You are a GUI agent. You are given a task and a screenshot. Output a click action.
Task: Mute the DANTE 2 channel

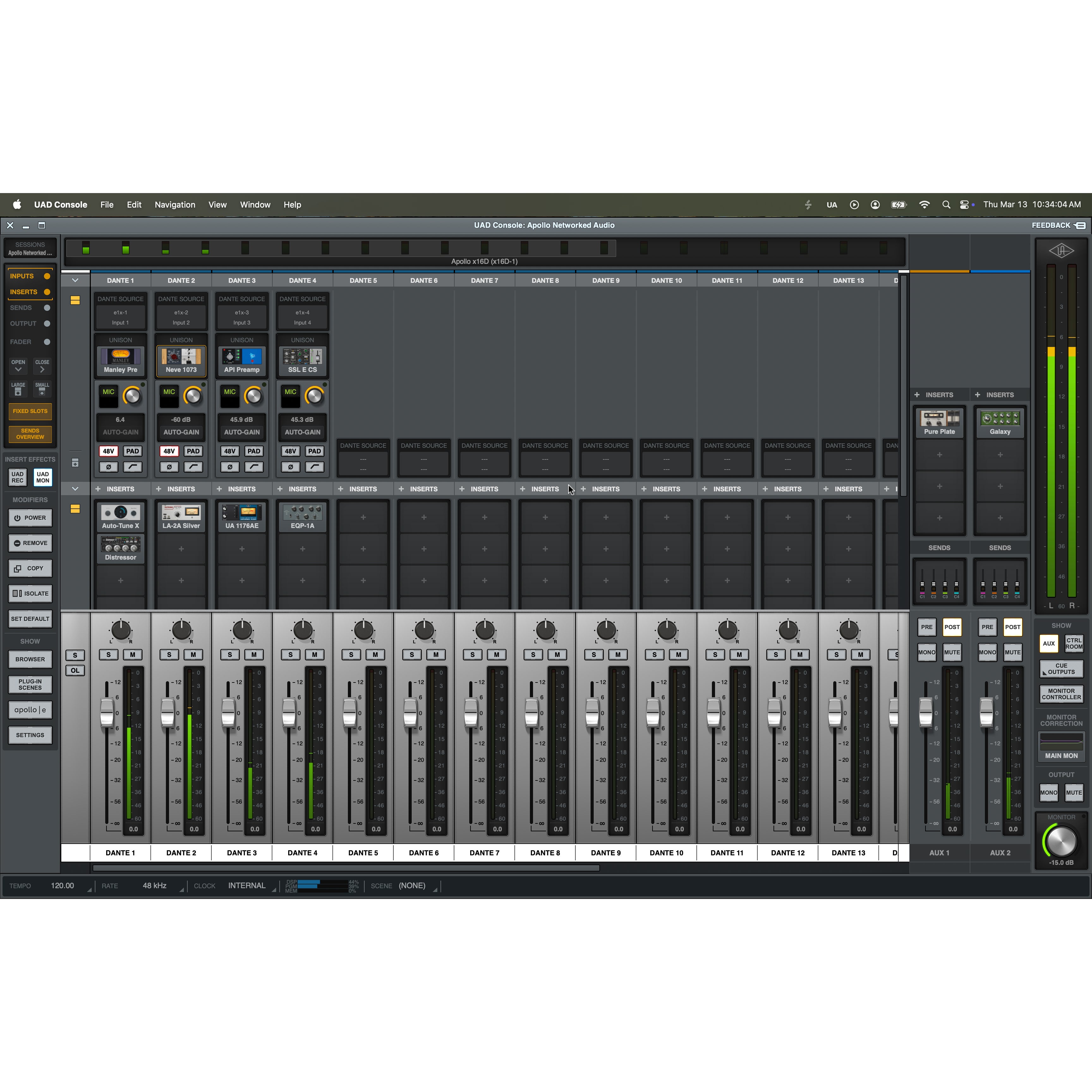[193, 654]
